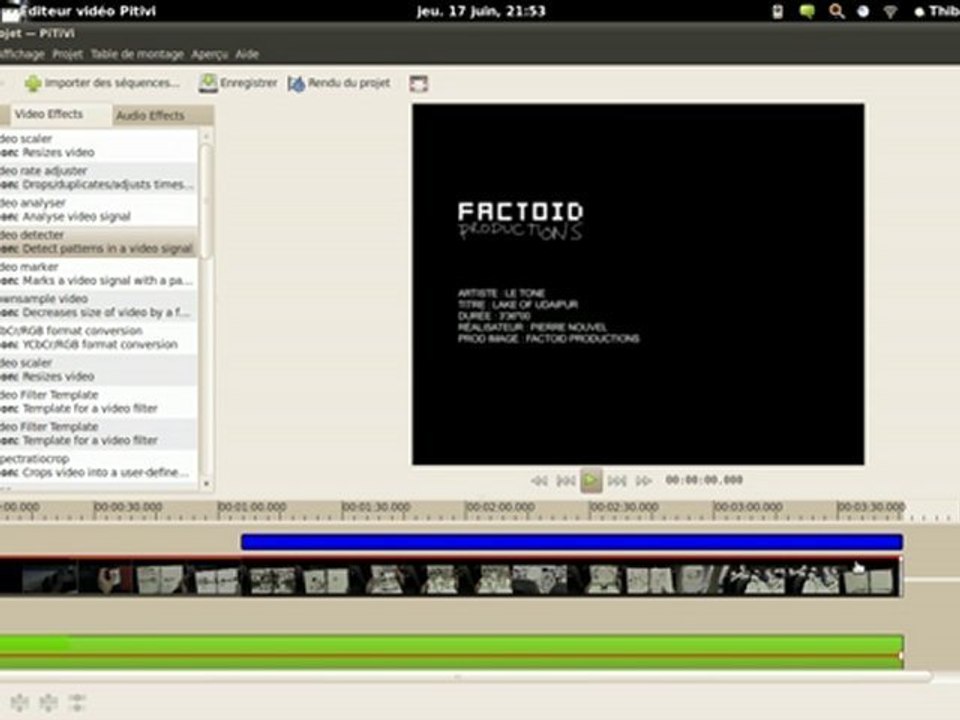Jump to start with skip-back button
Viewport: 960px width, 720px height.
click(565, 481)
